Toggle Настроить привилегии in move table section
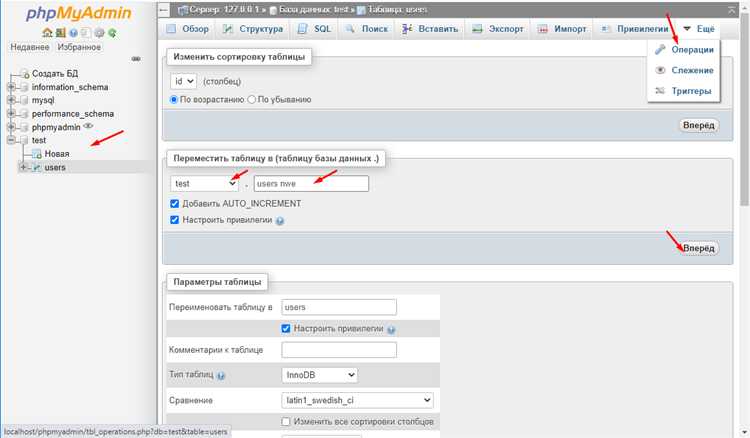This screenshot has height=438, width=750. [x=175, y=220]
